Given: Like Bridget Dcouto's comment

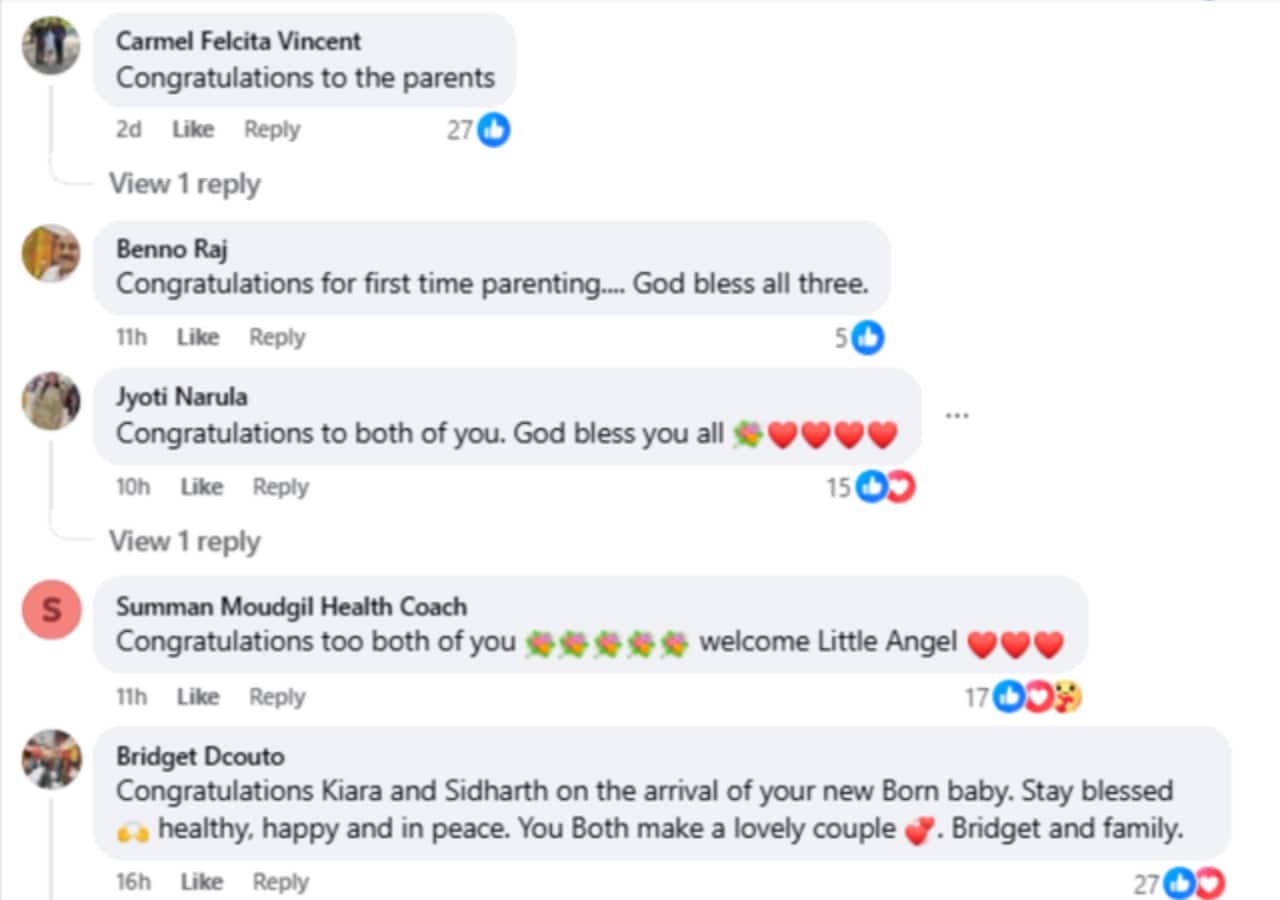Looking at the screenshot, I should 201,882.
